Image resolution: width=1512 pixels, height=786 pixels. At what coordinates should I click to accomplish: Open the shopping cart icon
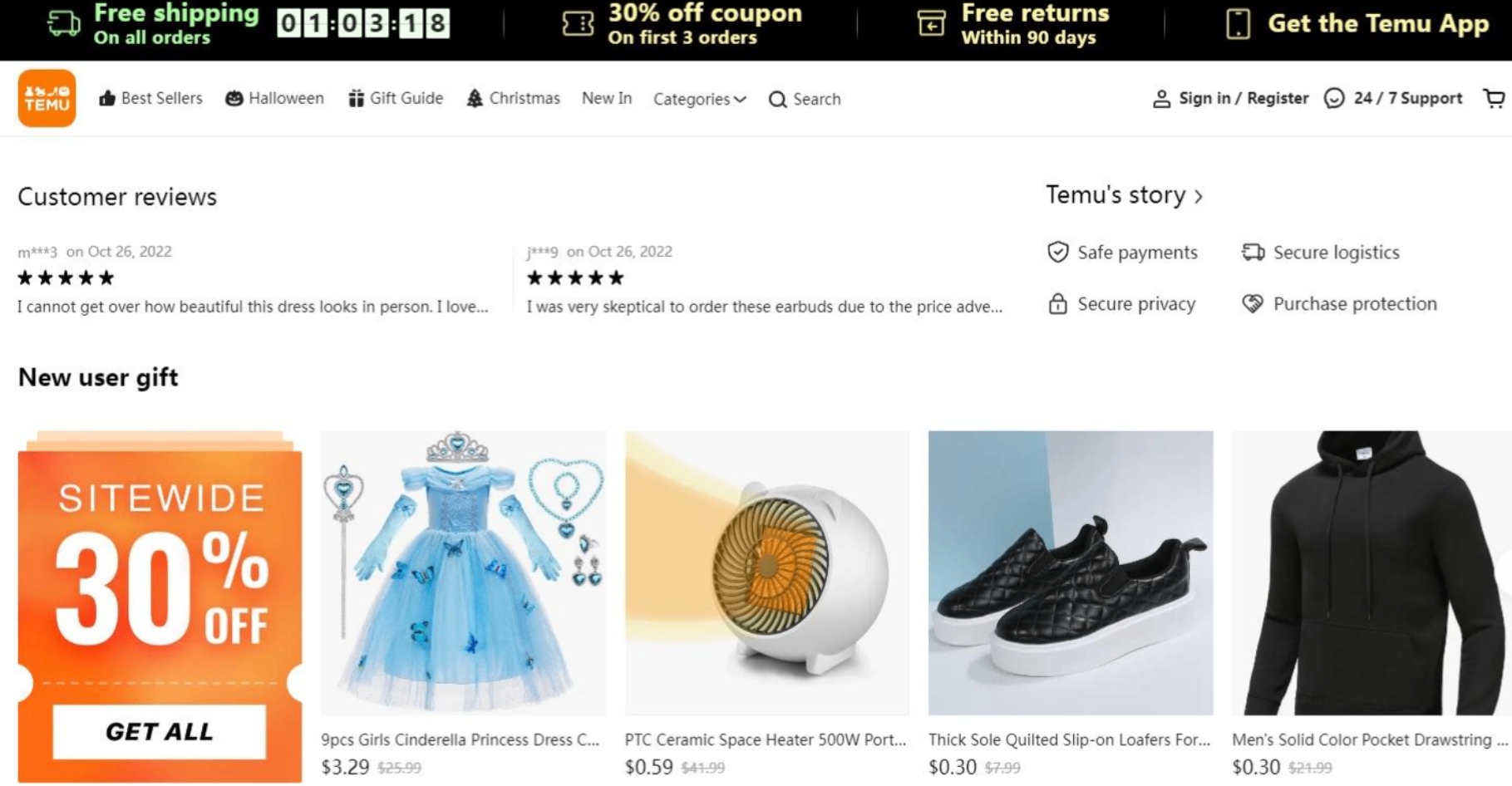coord(1495,99)
